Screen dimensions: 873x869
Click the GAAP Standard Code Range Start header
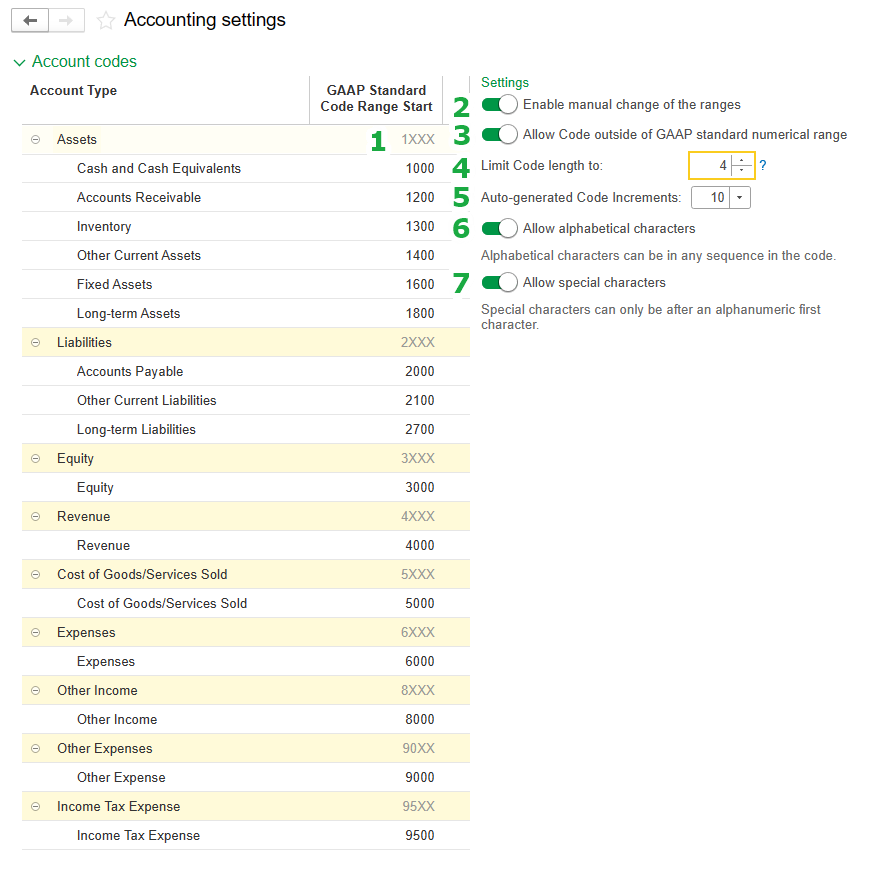[376, 99]
